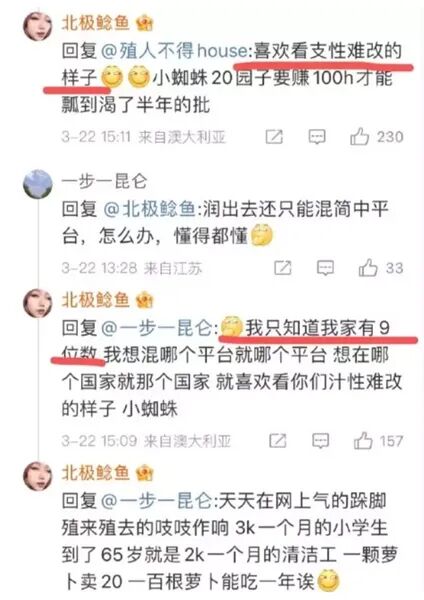Open the 一步一昆仑 username profile
Screen dimensions: 424x600
pos(104,181)
